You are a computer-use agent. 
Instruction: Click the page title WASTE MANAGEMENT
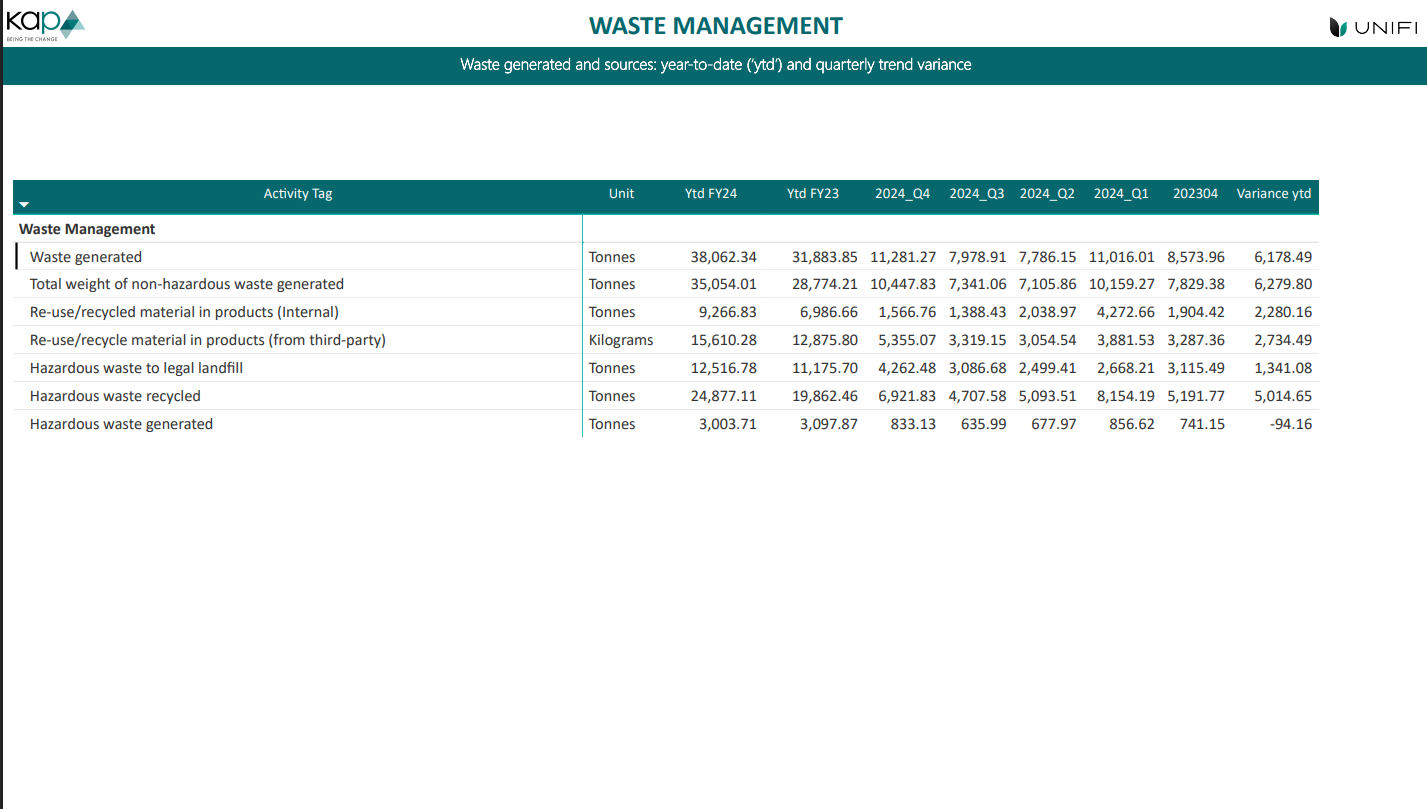coord(716,26)
